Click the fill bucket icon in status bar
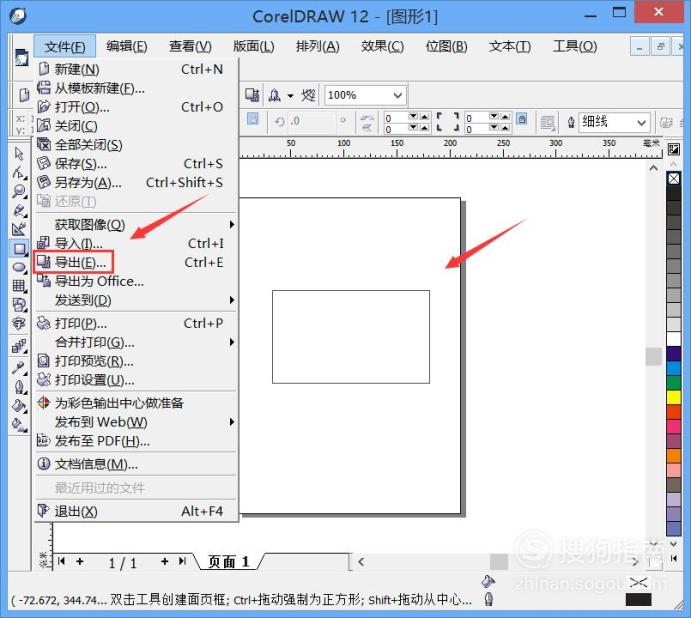Image resolution: width=691 pixels, height=618 pixels. point(488,581)
